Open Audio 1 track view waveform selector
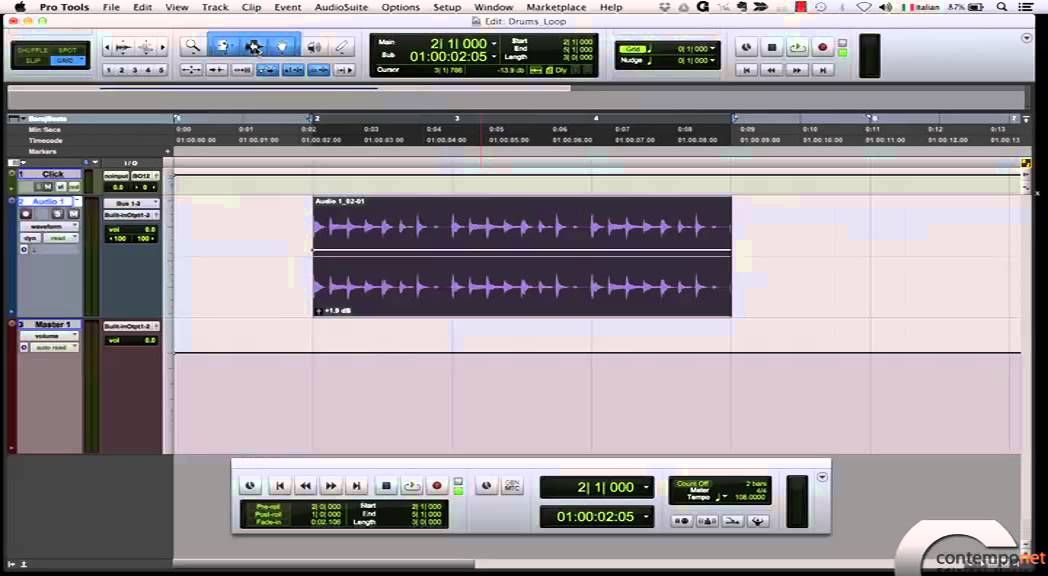The width and height of the screenshot is (1048, 576). tap(49, 227)
